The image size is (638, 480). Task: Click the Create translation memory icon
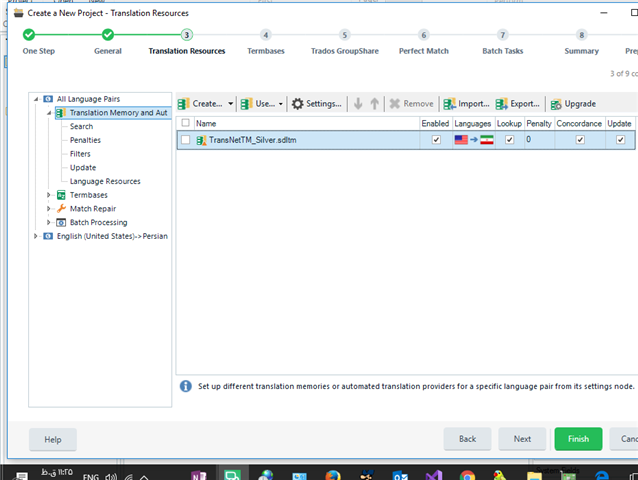pyautogui.click(x=184, y=104)
